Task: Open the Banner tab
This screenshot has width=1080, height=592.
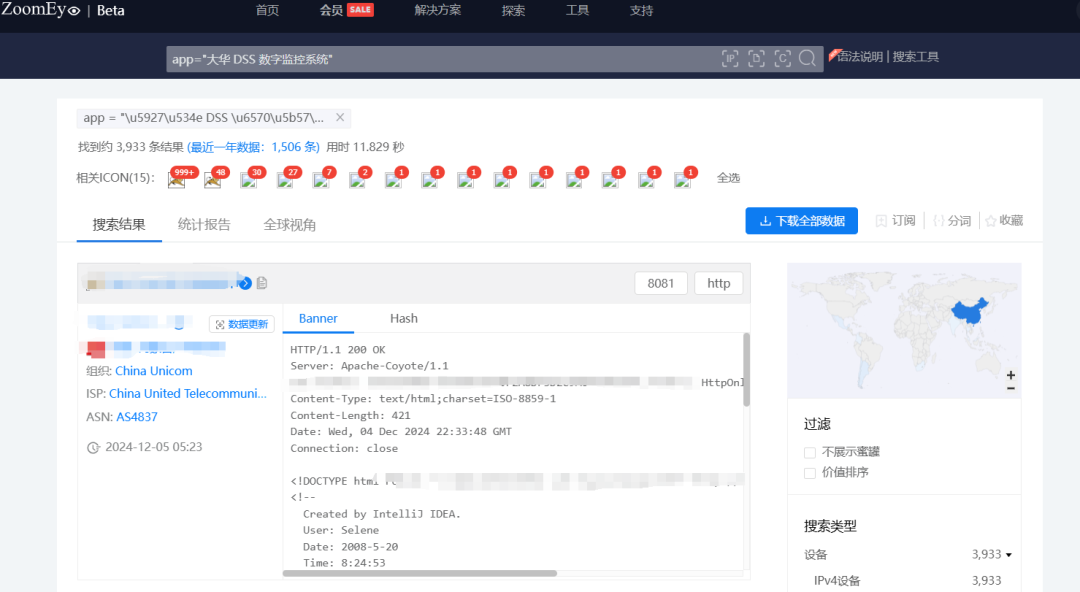Action: pyautogui.click(x=318, y=318)
